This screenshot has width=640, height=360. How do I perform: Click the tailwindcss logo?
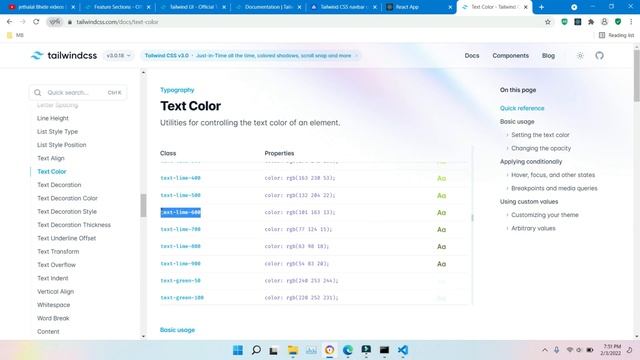64,56
